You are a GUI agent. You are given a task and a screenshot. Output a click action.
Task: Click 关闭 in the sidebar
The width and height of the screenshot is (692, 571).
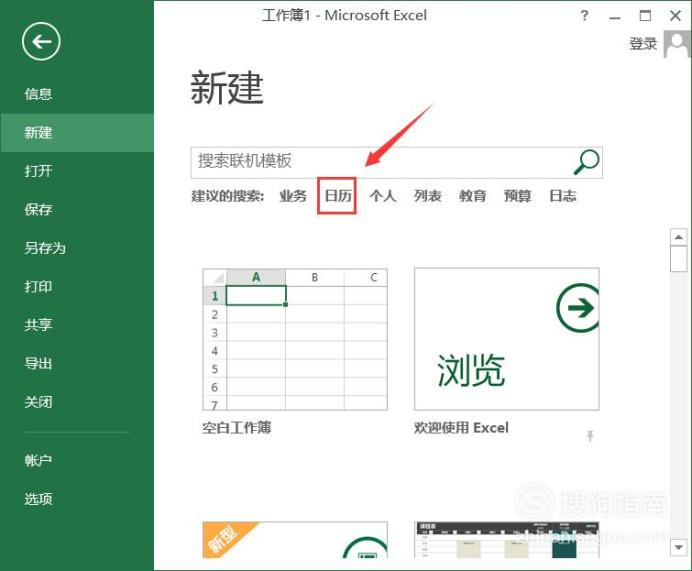pos(38,402)
